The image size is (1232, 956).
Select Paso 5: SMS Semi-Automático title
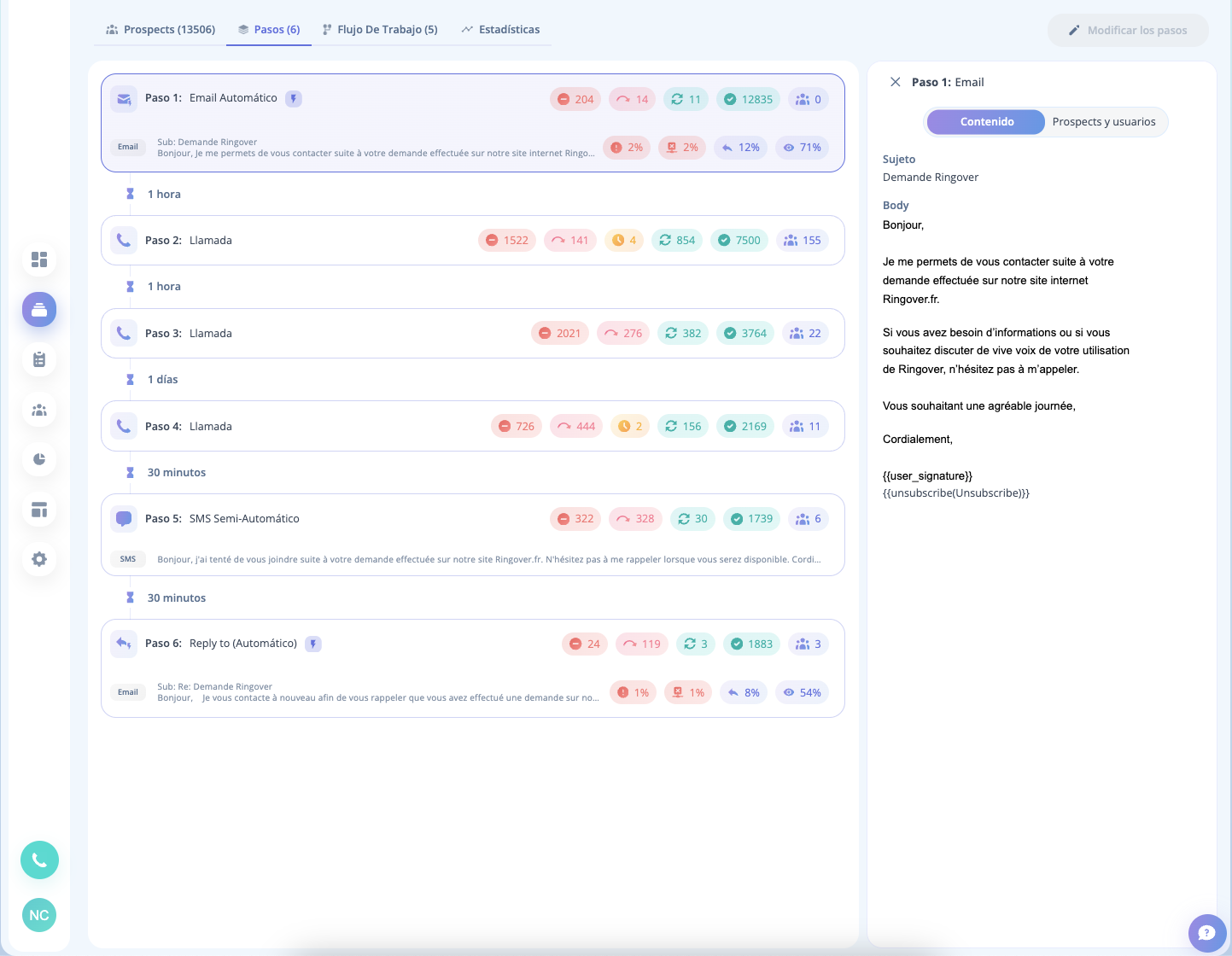(222, 518)
